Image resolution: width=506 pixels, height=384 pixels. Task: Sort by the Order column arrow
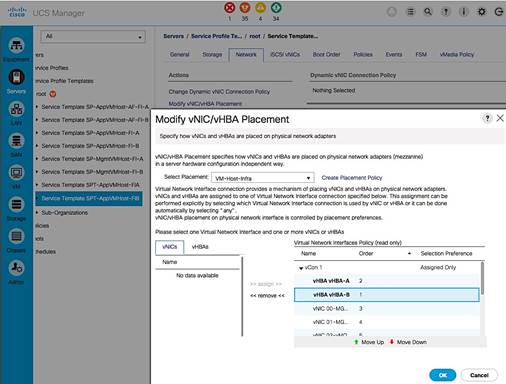coord(409,254)
